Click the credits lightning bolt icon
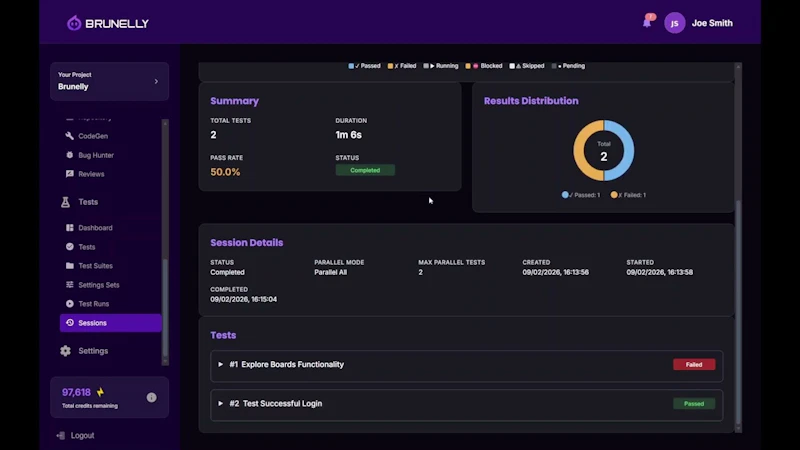 (x=100, y=392)
